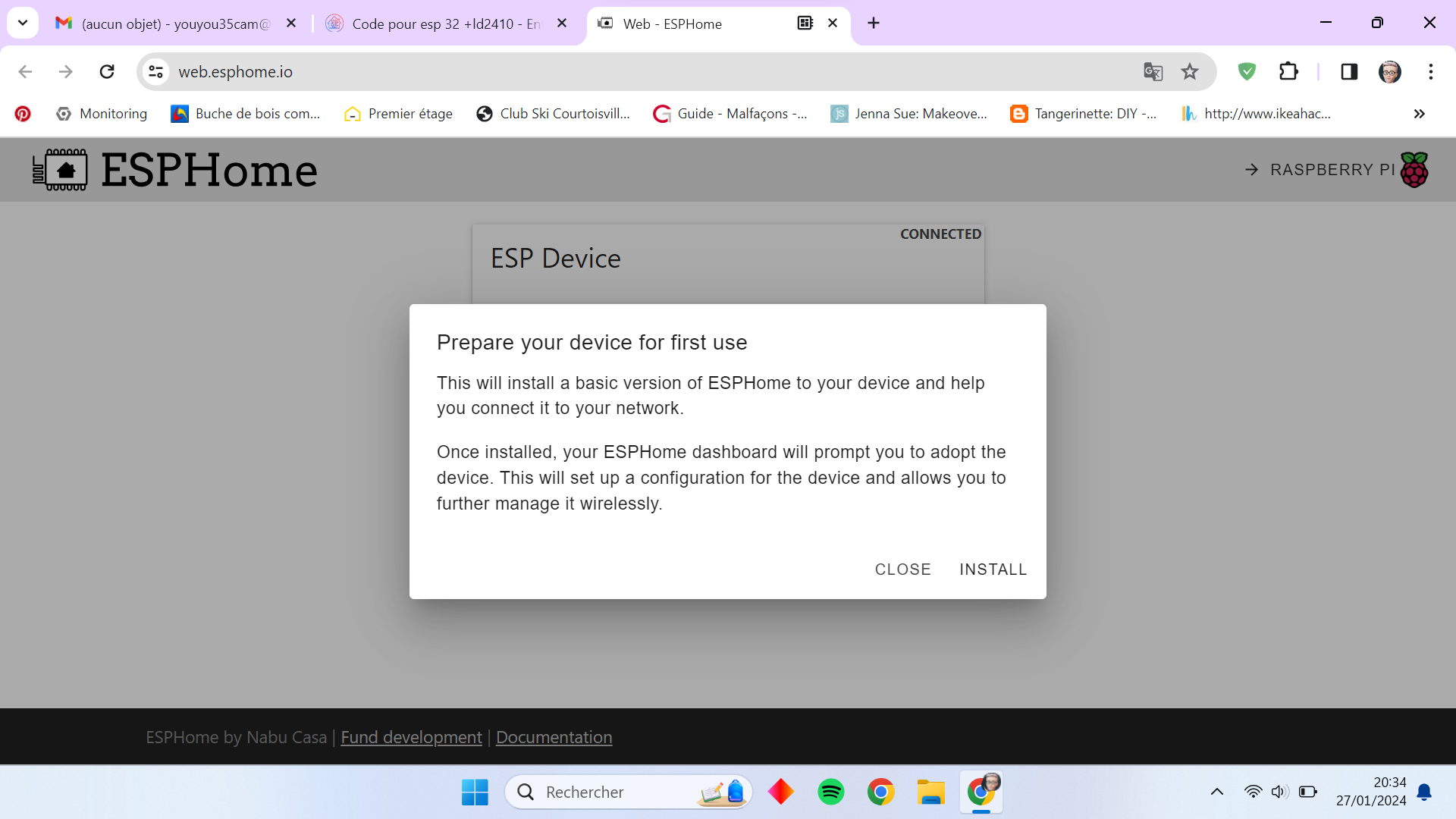Click CLOSE in the dialog
The image size is (1456, 819).
902,570
